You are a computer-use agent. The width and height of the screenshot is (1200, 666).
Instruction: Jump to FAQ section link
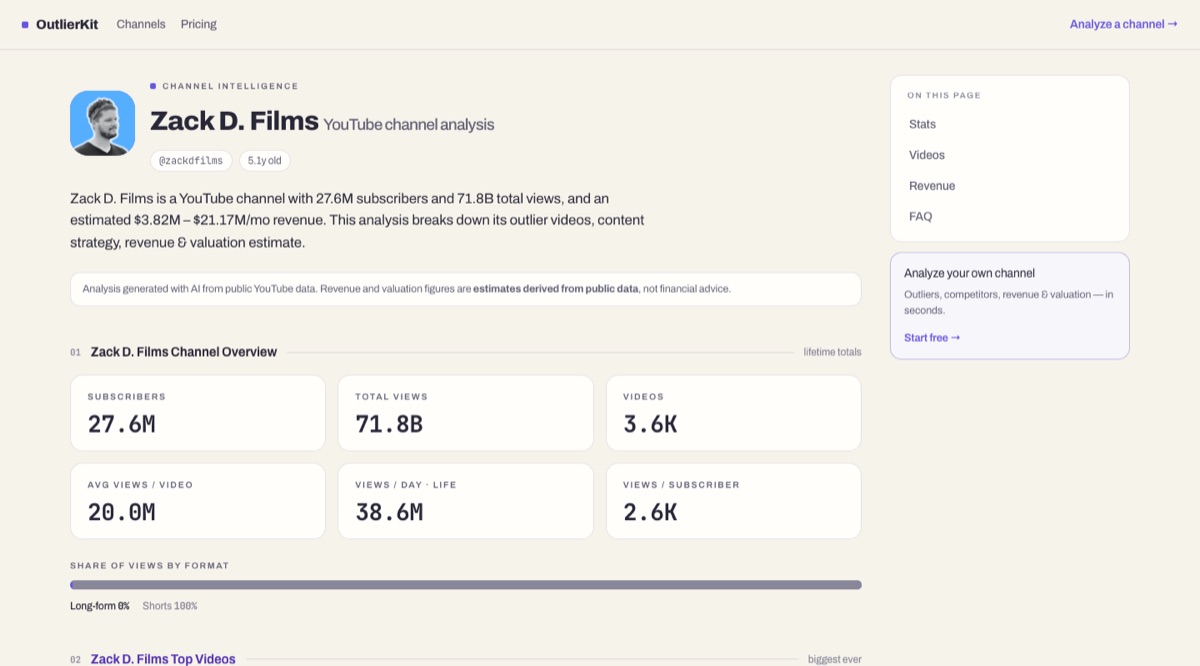point(920,216)
